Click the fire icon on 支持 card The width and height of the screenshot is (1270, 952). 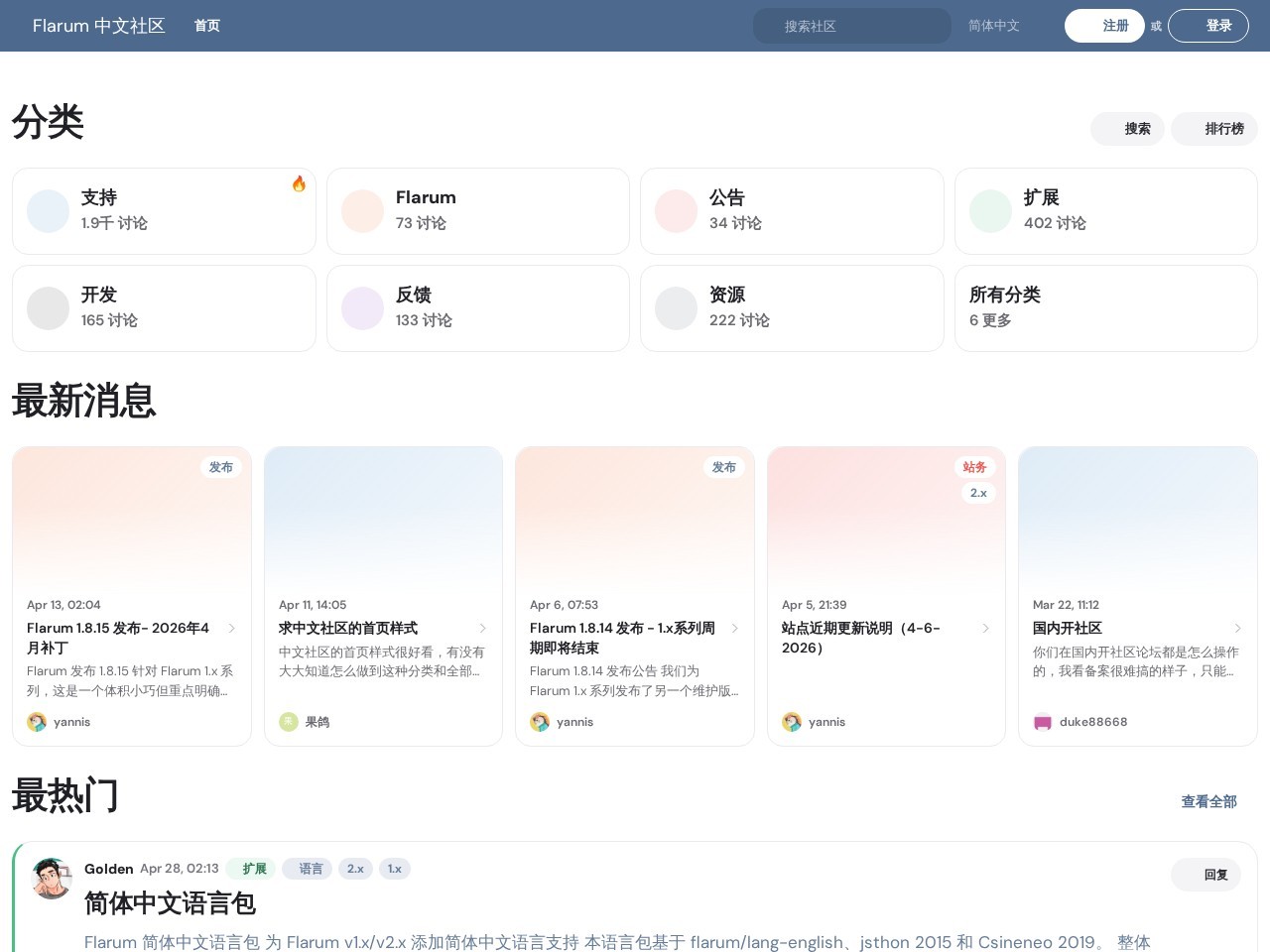[299, 183]
